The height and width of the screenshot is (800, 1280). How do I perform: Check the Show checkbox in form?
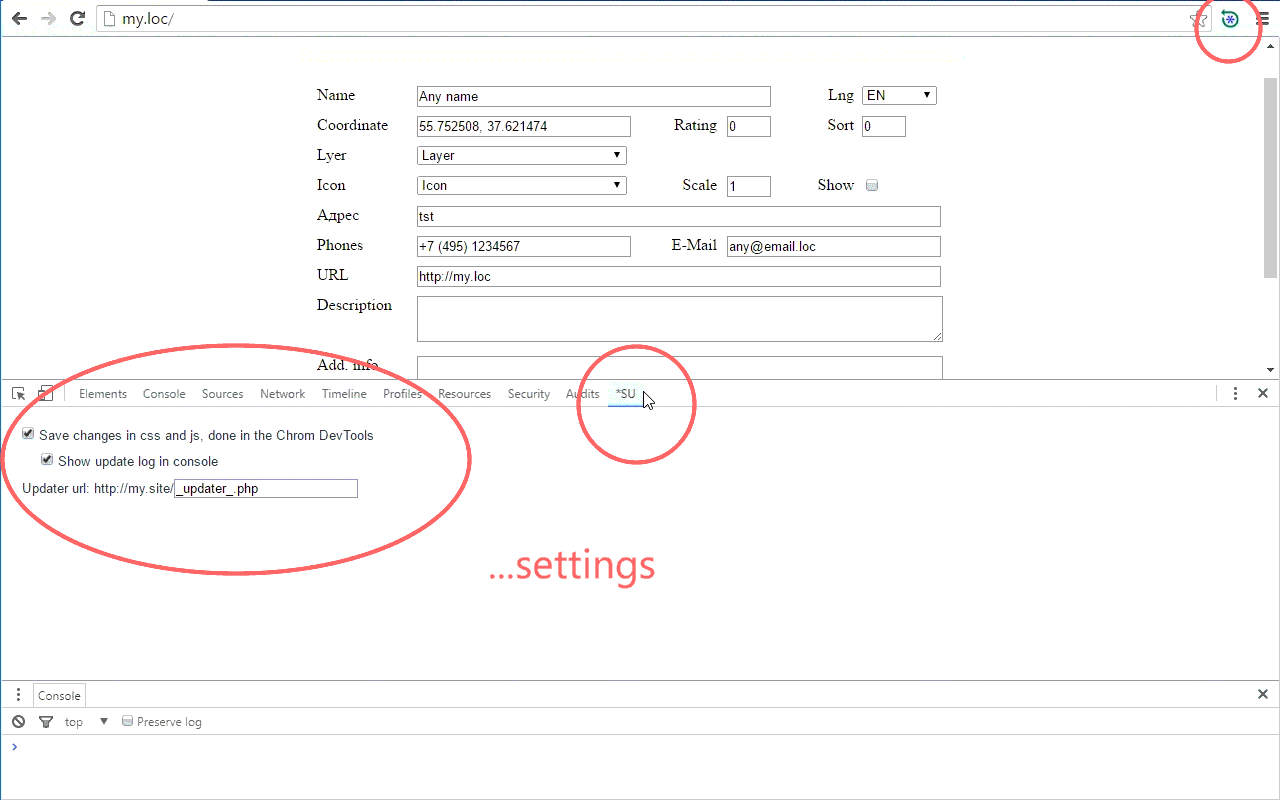872,186
